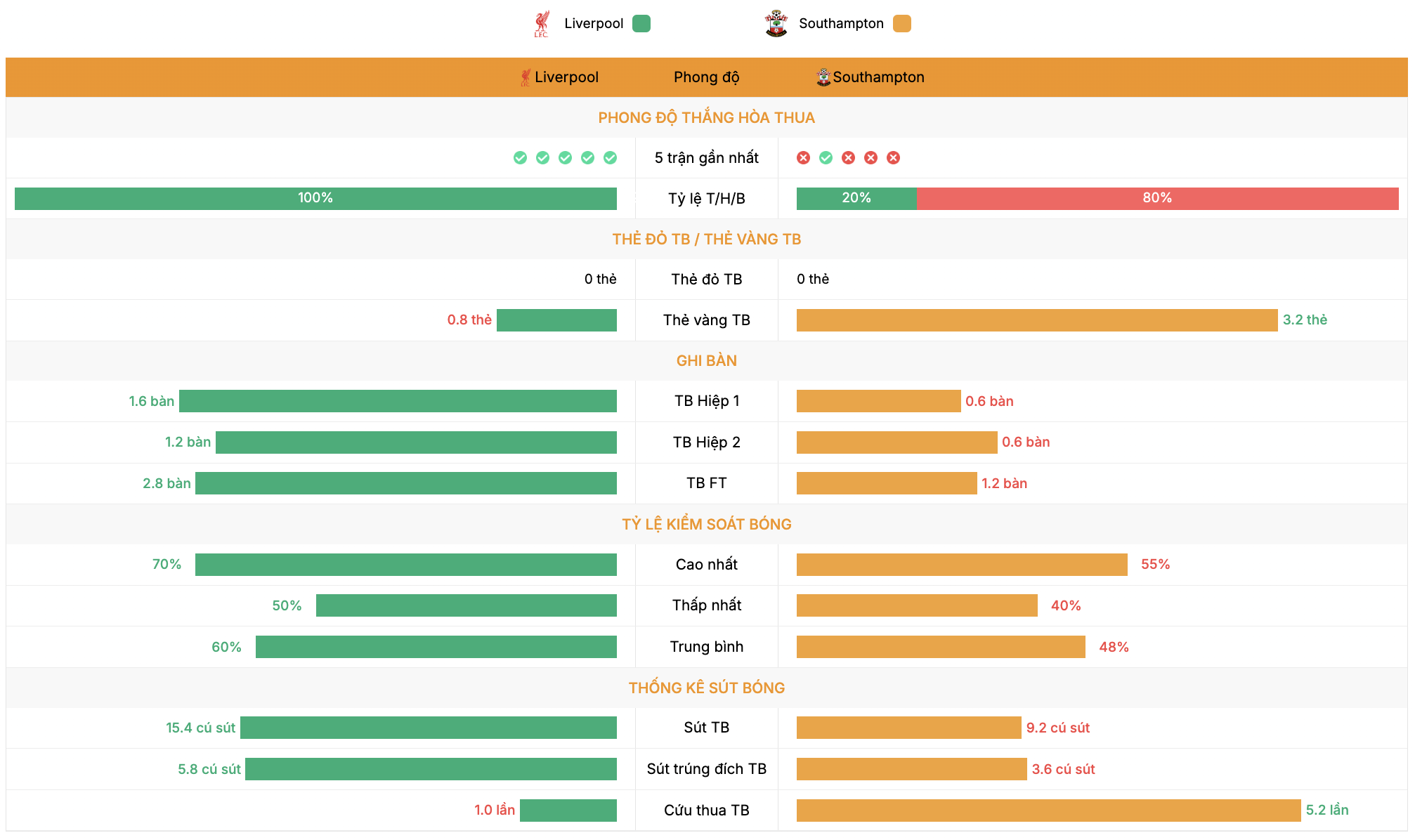1415x840 pixels.
Task: Click Liverpool's '1.0 lần' saves value
Action: point(495,811)
